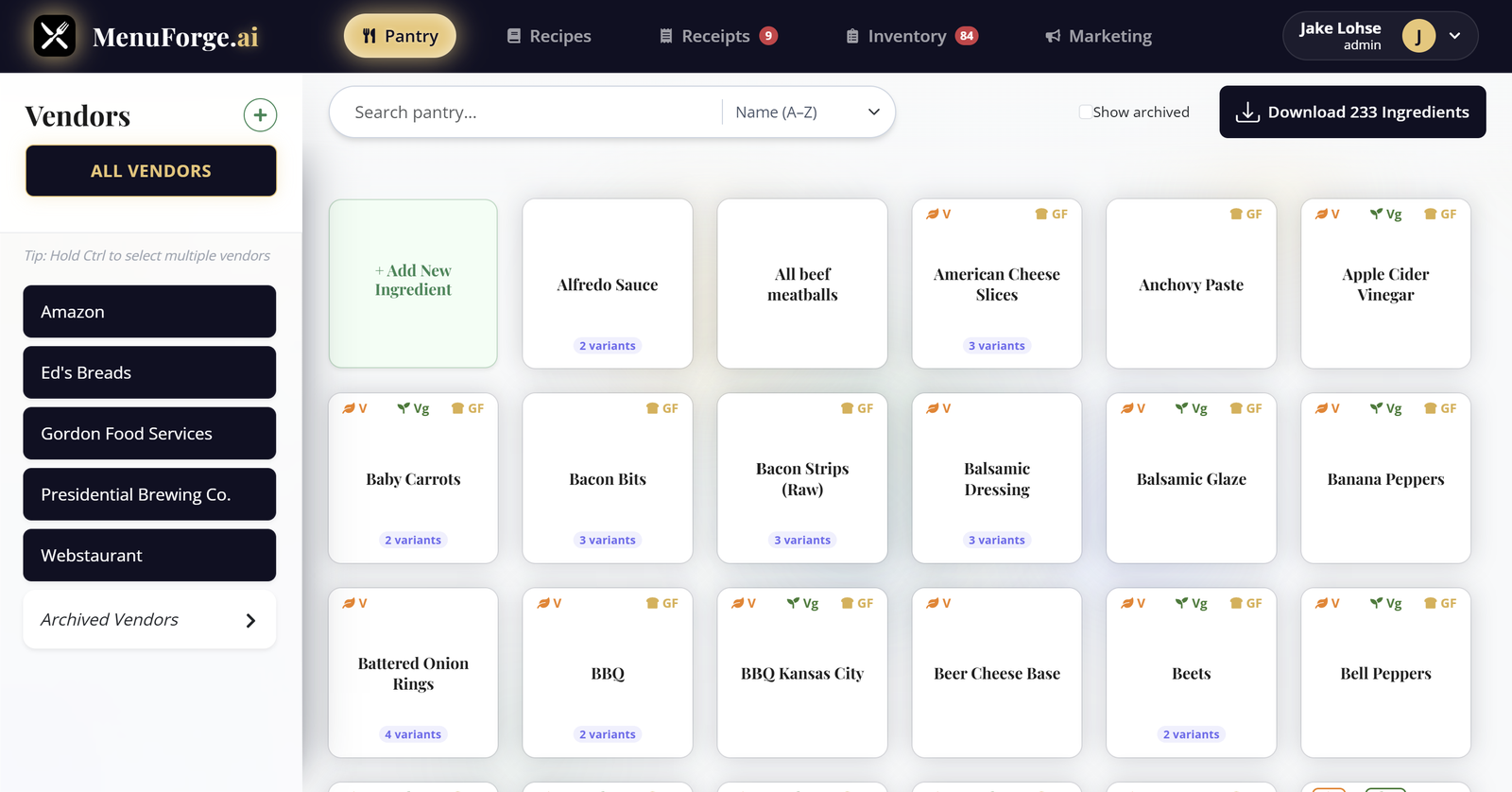Filter by Ed's Breads vendor

tap(149, 372)
